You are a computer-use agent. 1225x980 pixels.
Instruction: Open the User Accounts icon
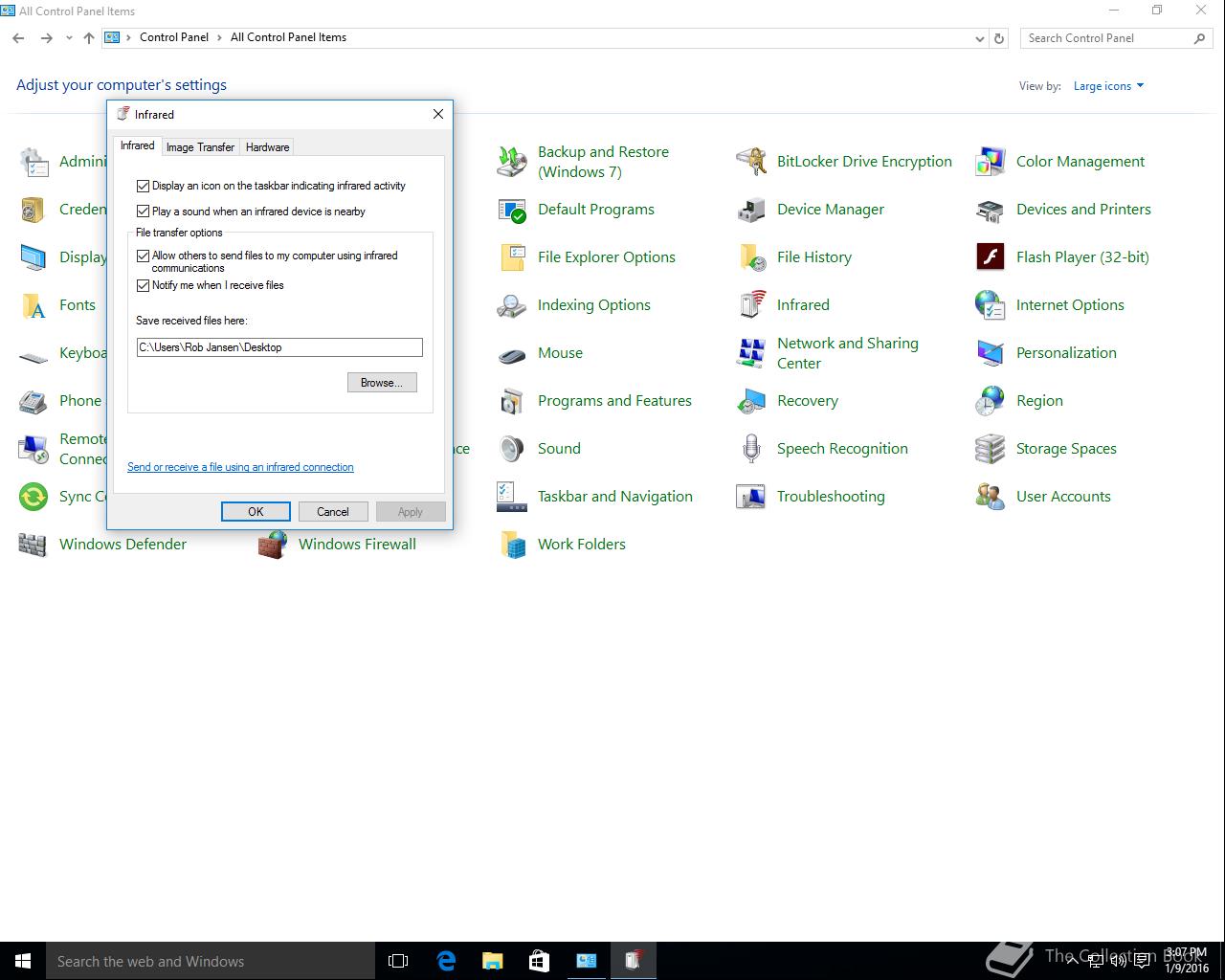pyautogui.click(x=991, y=497)
